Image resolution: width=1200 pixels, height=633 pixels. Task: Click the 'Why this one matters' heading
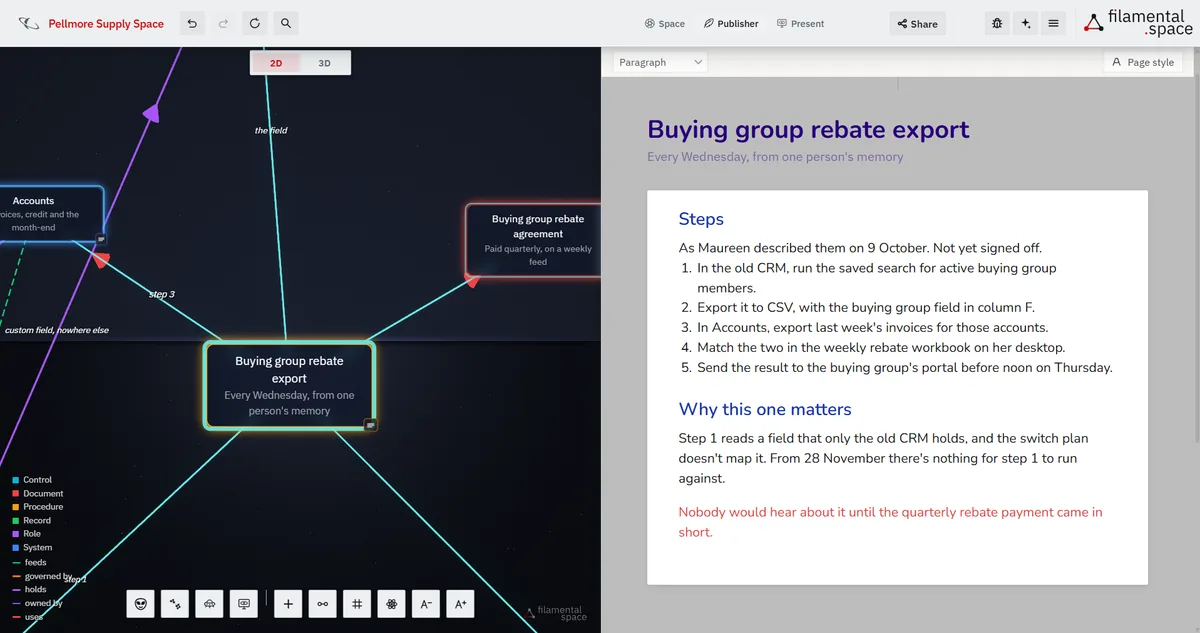pos(765,409)
